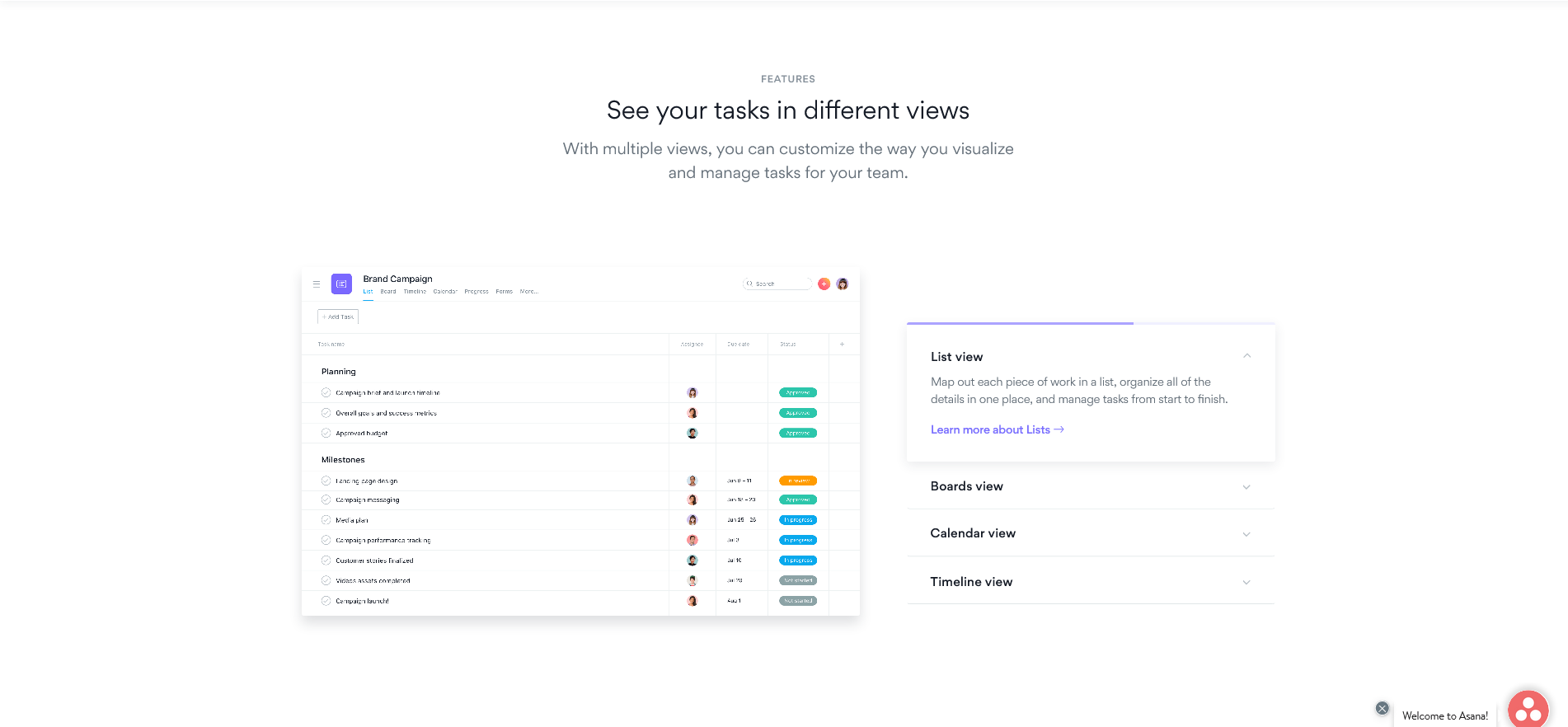The height and width of the screenshot is (727, 1568).
Task: Open the Calendar tab in Brand Campaign
Action: pyautogui.click(x=445, y=292)
